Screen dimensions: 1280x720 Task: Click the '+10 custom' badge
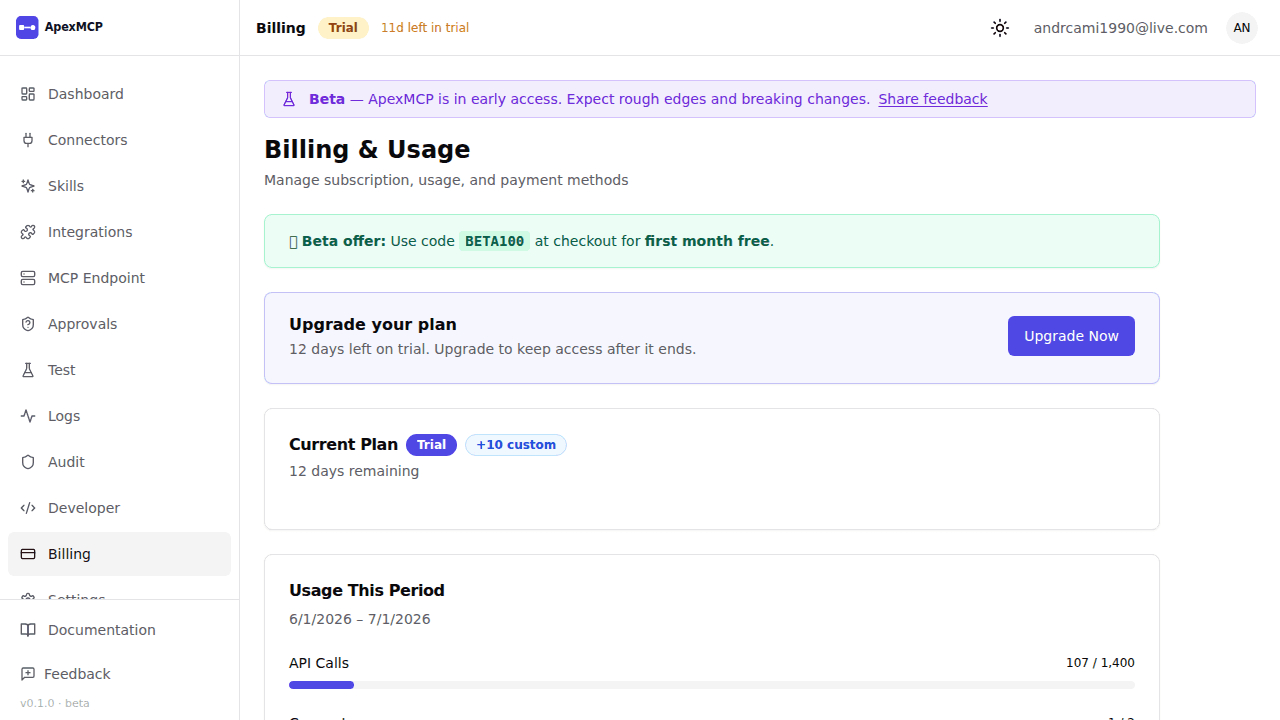pyautogui.click(x=516, y=445)
